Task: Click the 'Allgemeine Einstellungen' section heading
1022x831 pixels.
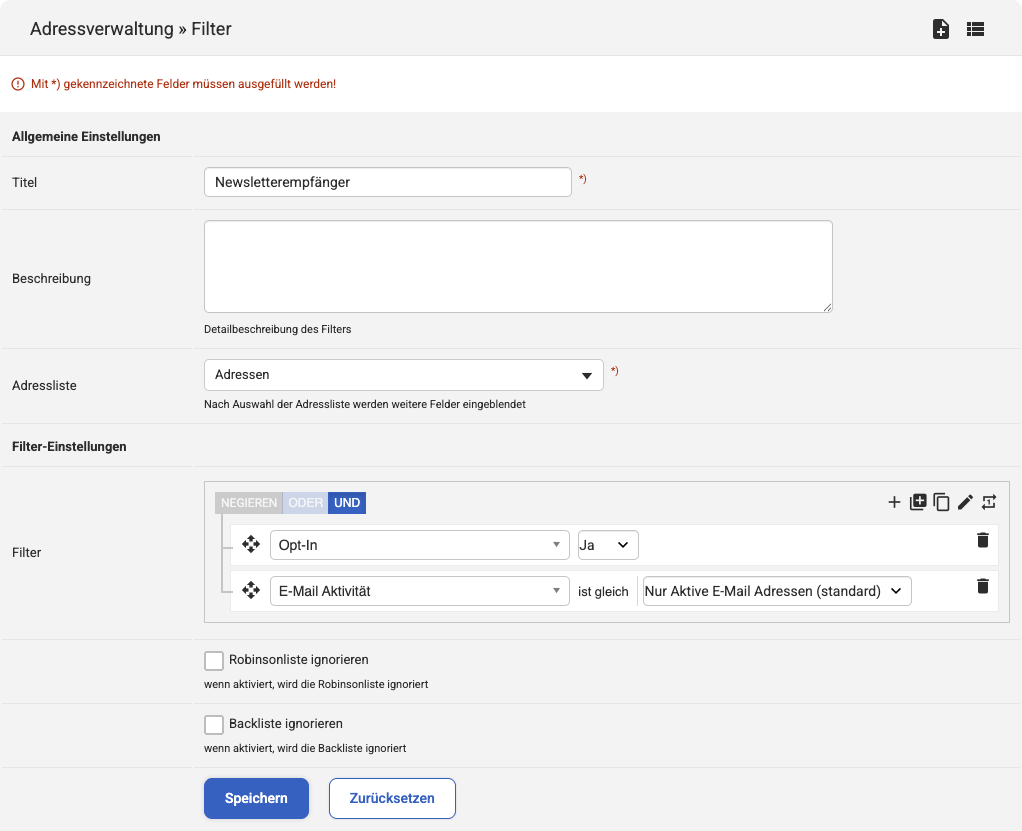Action: pyautogui.click(x=86, y=136)
